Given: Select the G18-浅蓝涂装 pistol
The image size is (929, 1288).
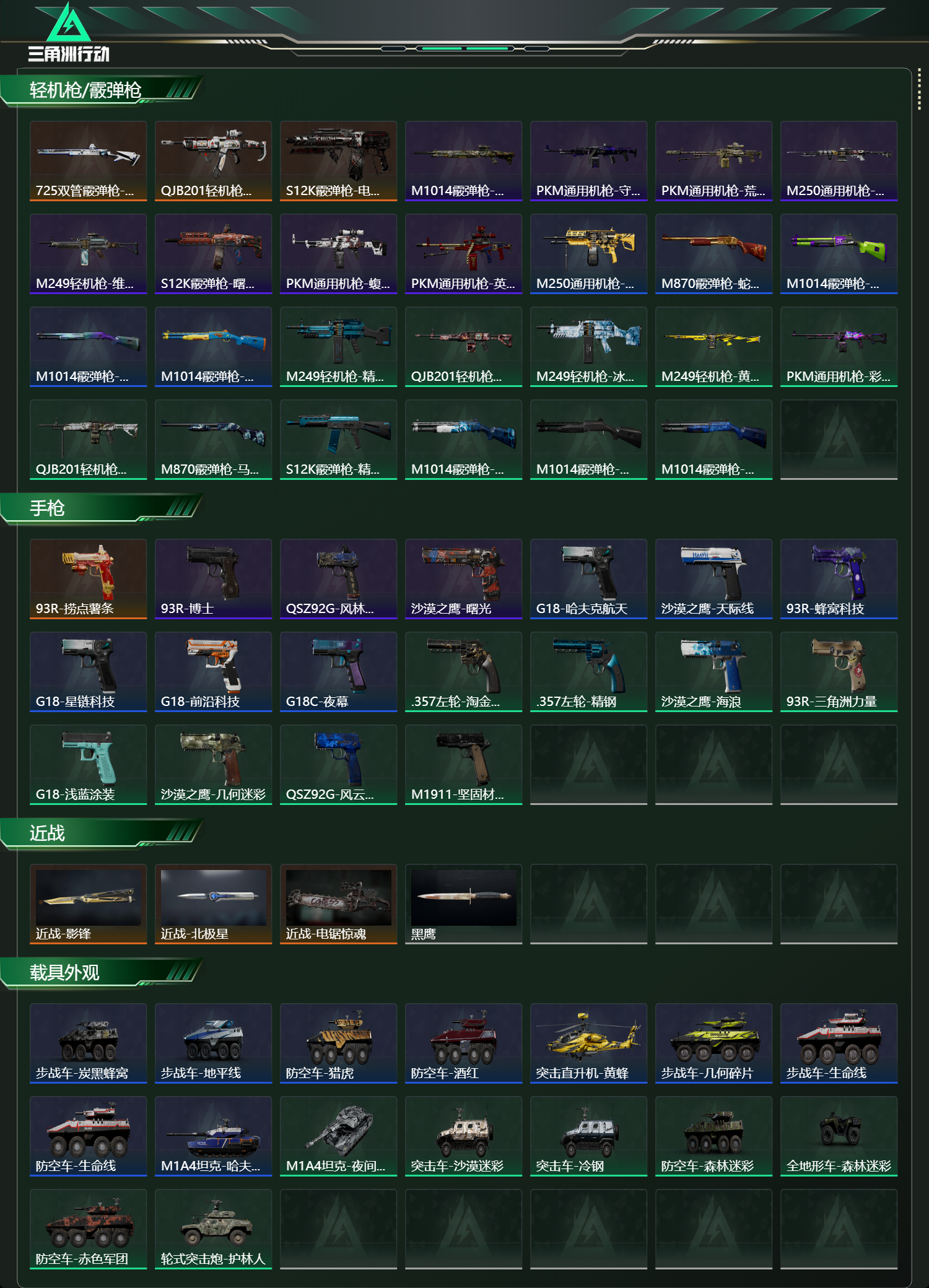Looking at the screenshot, I should click(89, 765).
